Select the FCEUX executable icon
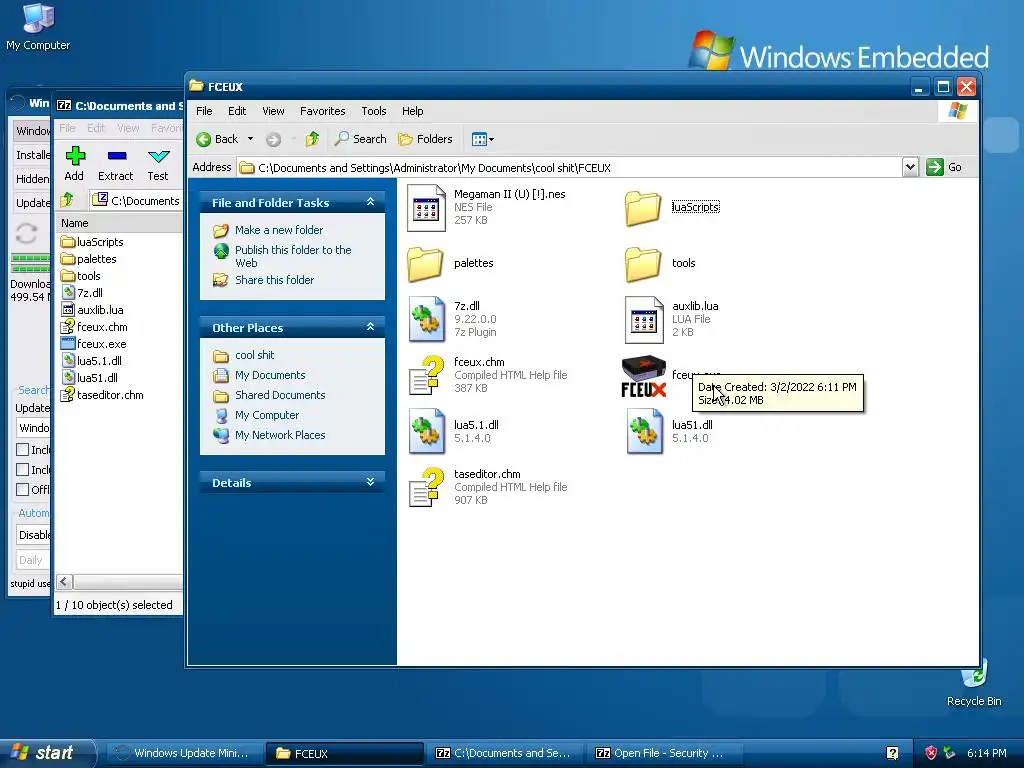The image size is (1024, 768). tap(644, 376)
